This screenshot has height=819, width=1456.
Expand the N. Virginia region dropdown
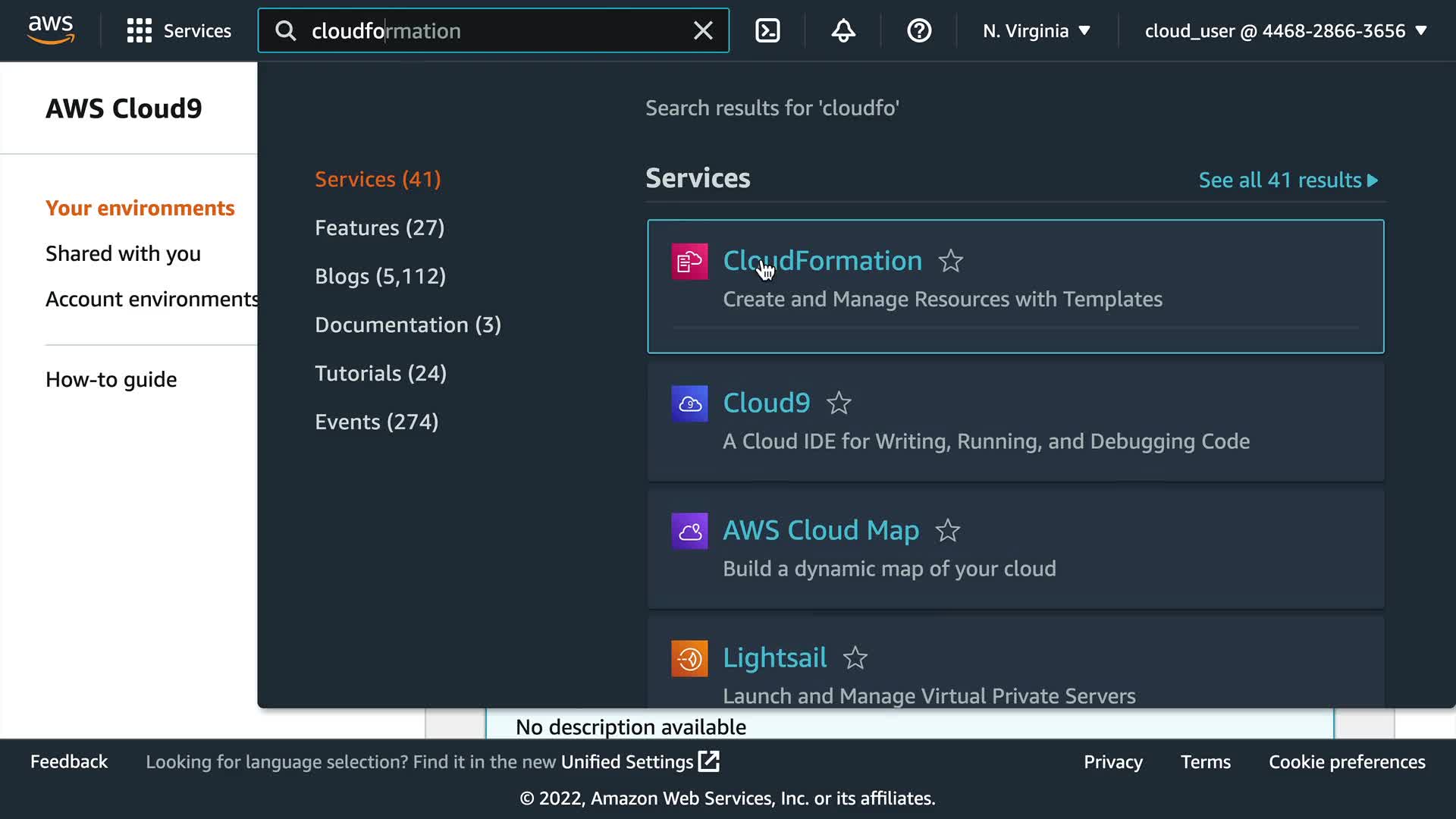(x=1036, y=30)
